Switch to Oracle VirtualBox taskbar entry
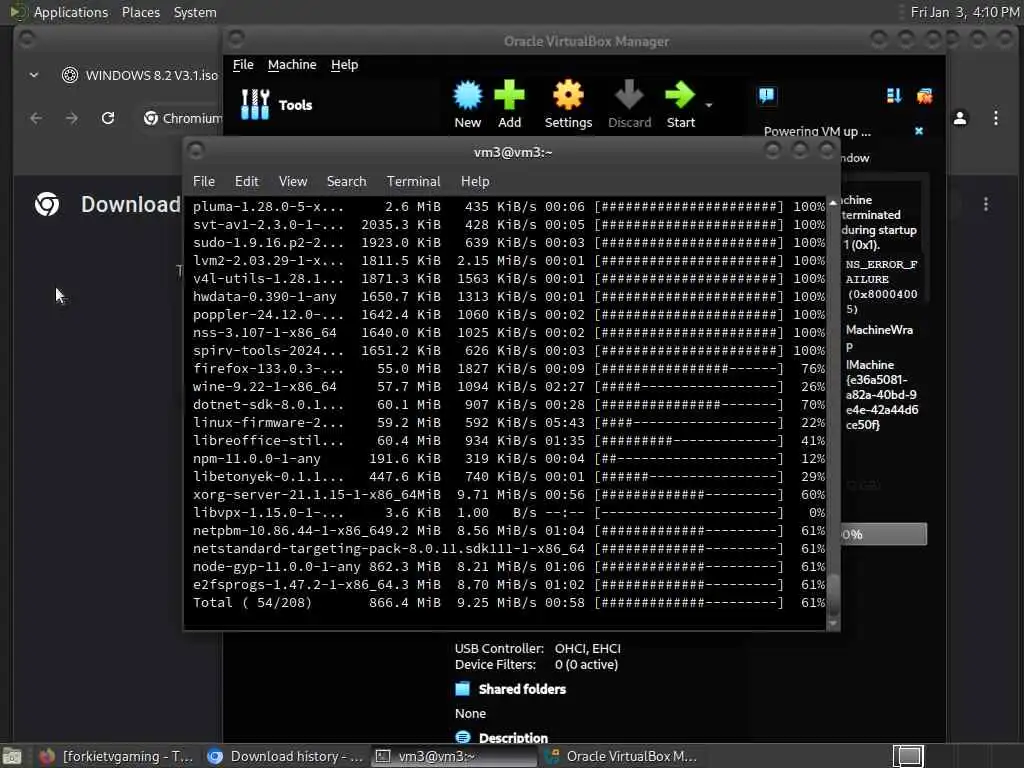The height and width of the screenshot is (768, 1024). (622, 756)
